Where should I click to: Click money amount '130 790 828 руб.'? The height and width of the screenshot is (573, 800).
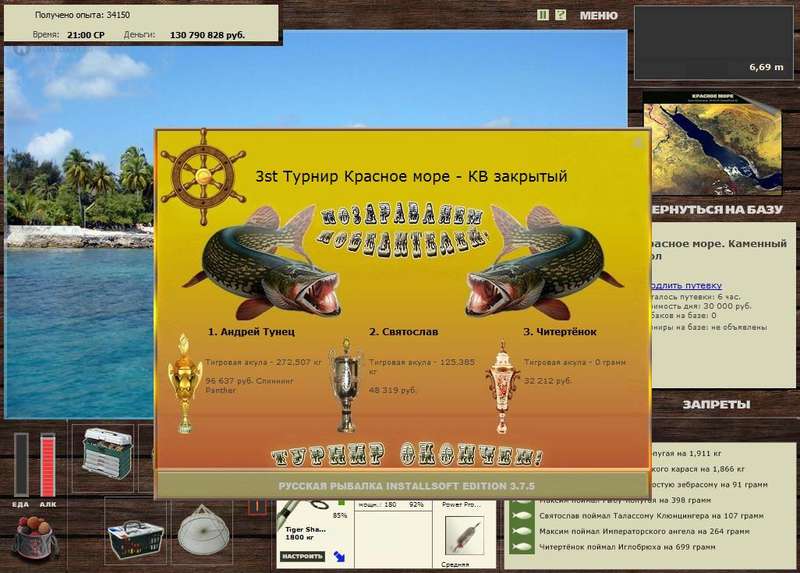(207, 35)
